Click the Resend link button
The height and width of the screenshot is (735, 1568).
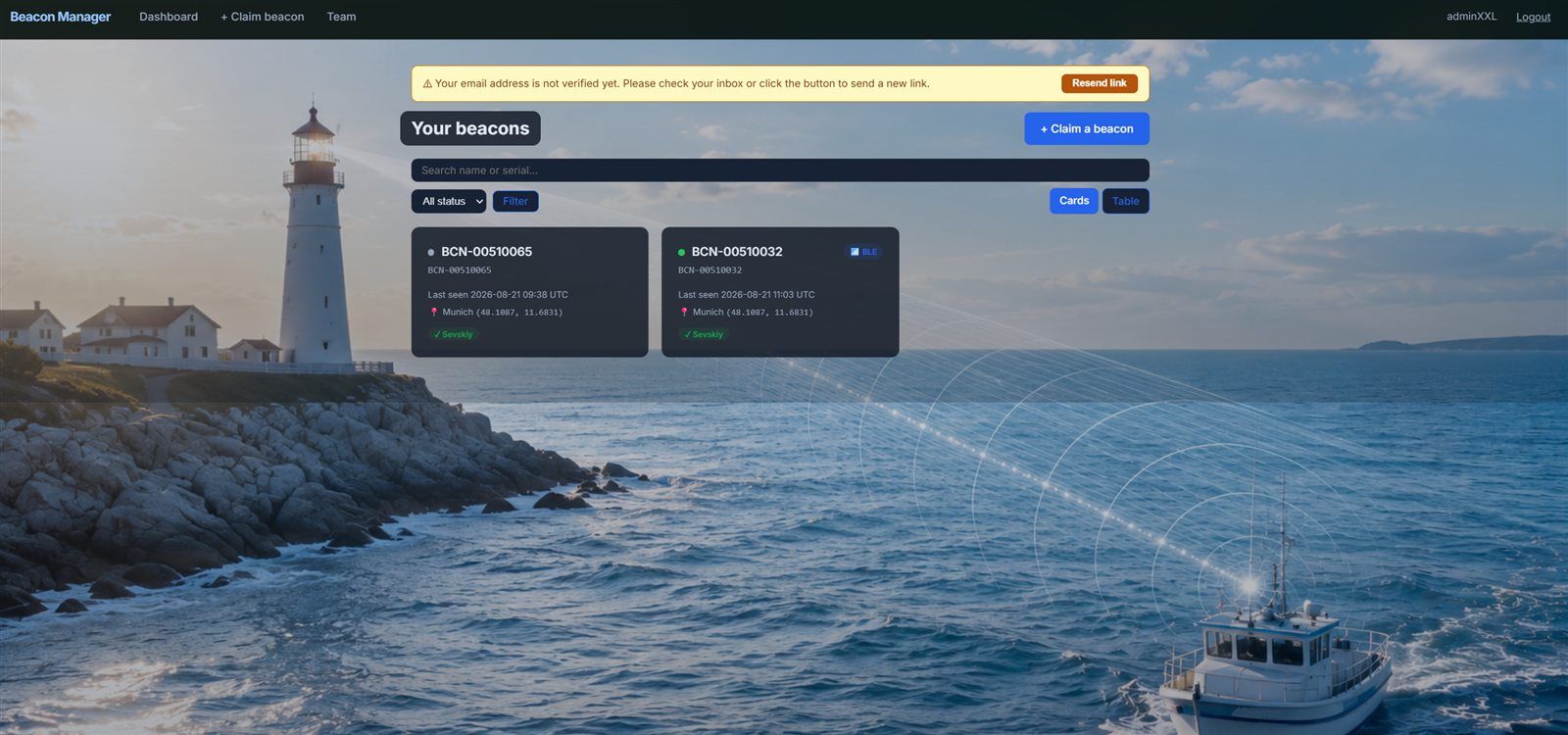point(1100,83)
